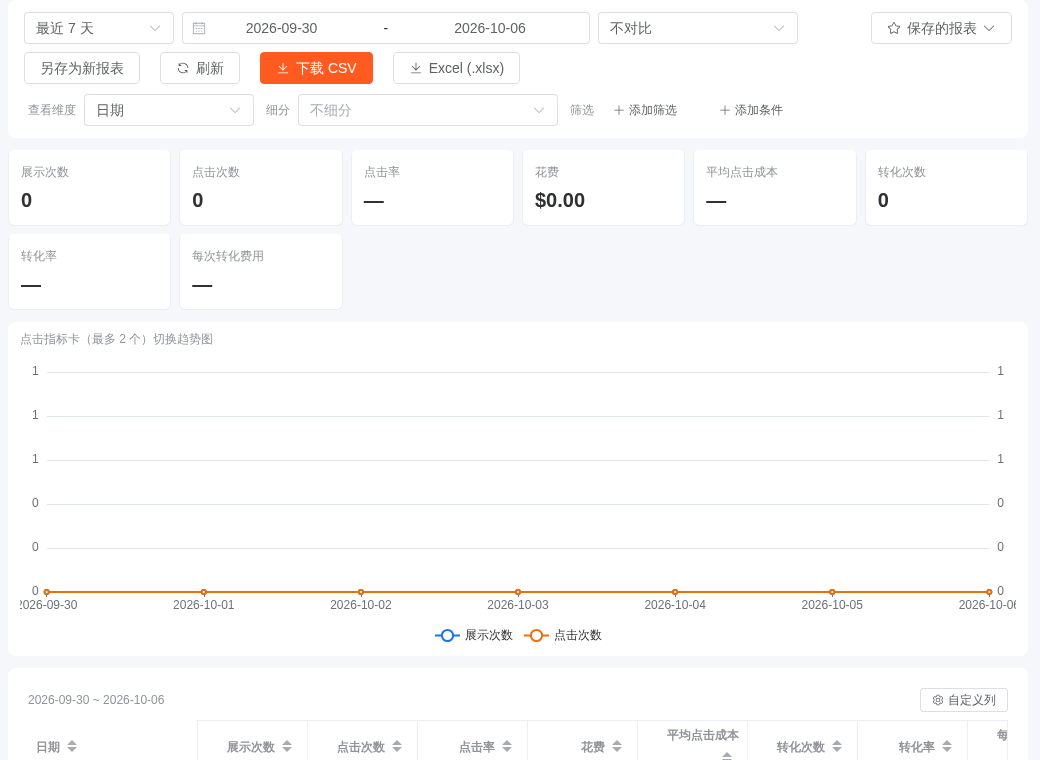
Task: Sort table by 转化率 column header
Action: (947, 747)
